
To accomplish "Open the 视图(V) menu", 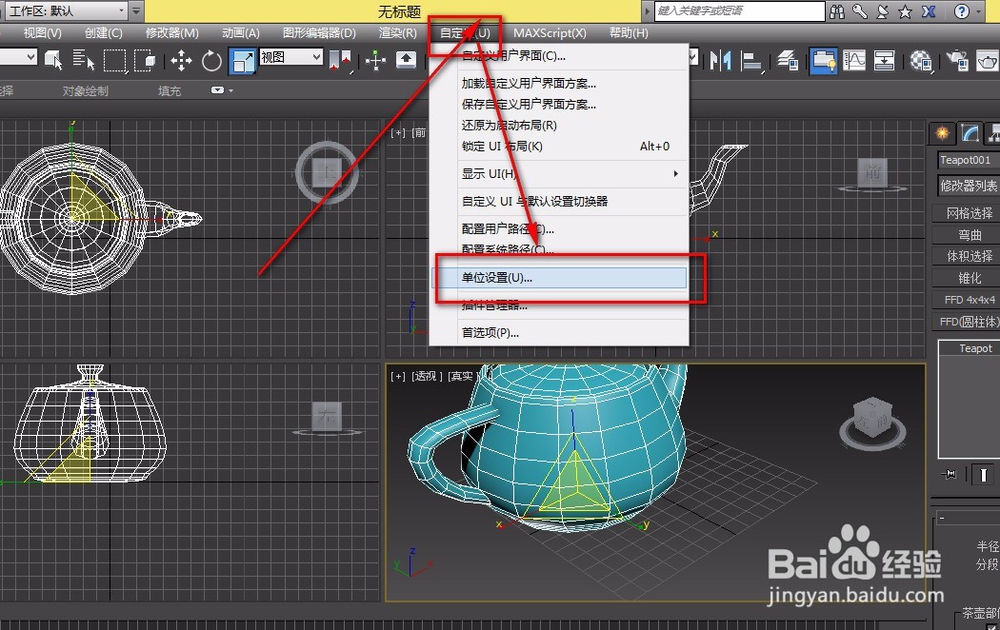I will 42,33.
